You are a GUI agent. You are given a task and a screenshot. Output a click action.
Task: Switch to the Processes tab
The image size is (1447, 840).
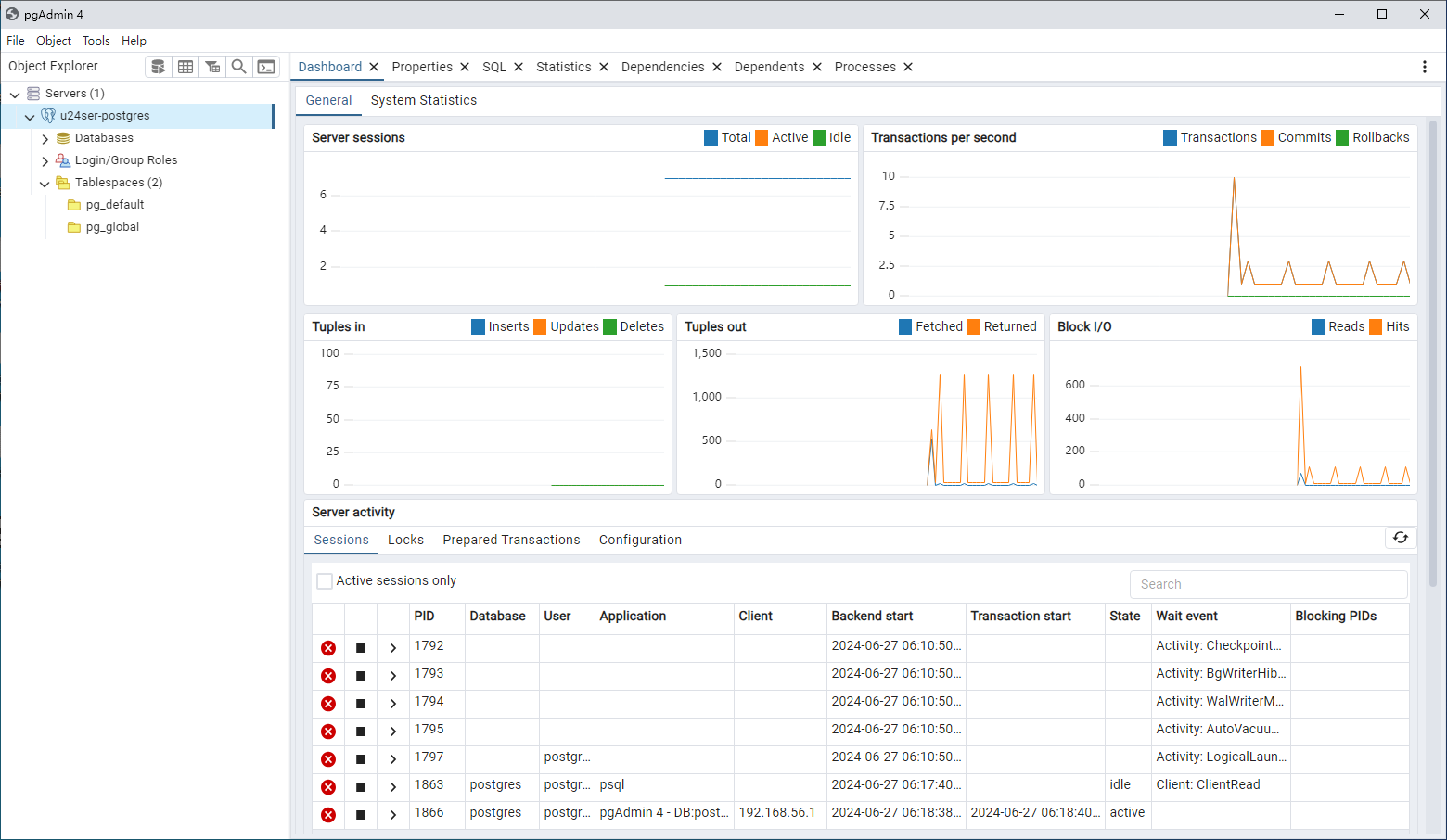pos(865,67)
